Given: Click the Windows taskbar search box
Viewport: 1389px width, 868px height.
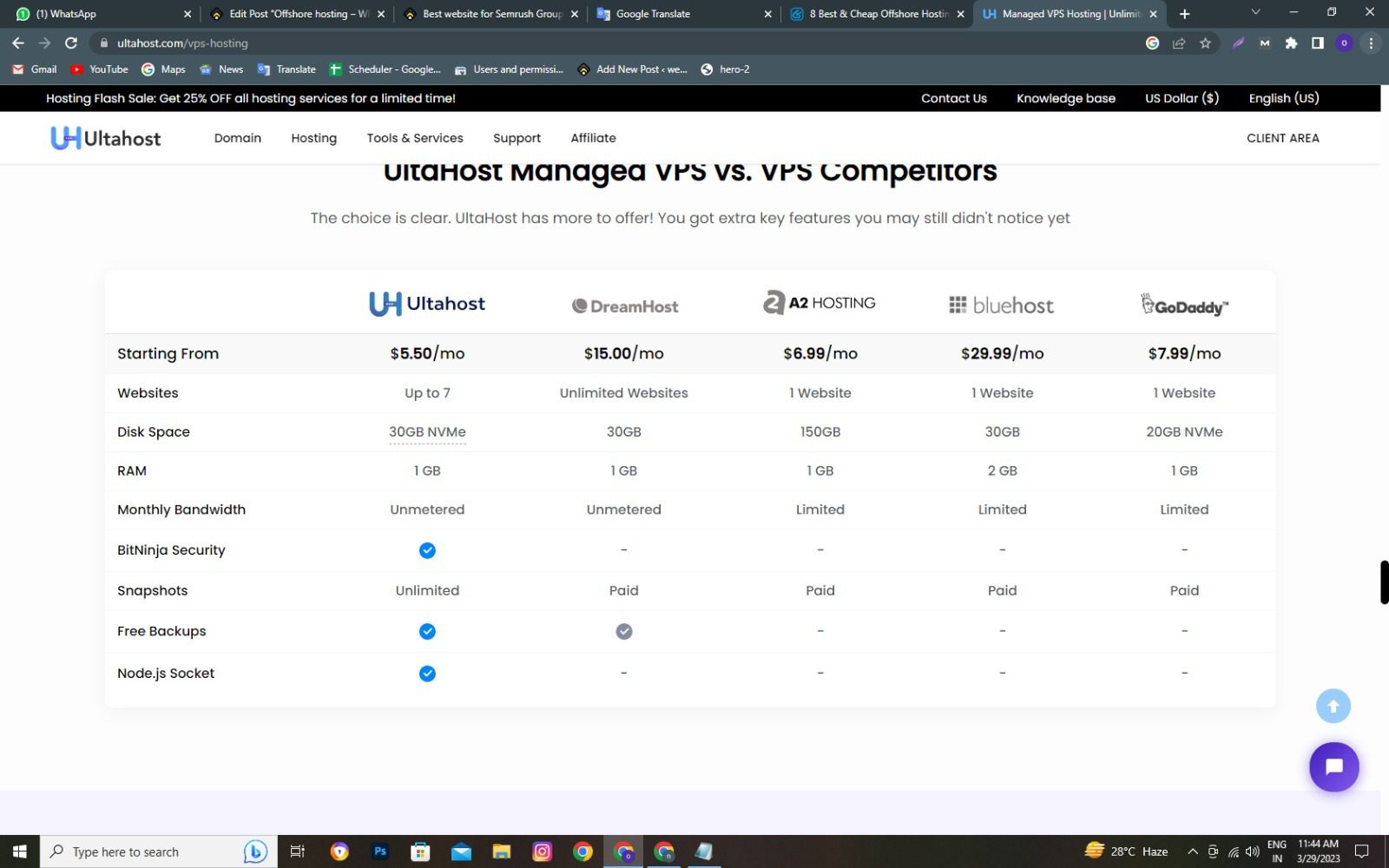Looking at the screenshot, I should pyautogui.click(x=158, y=852).
